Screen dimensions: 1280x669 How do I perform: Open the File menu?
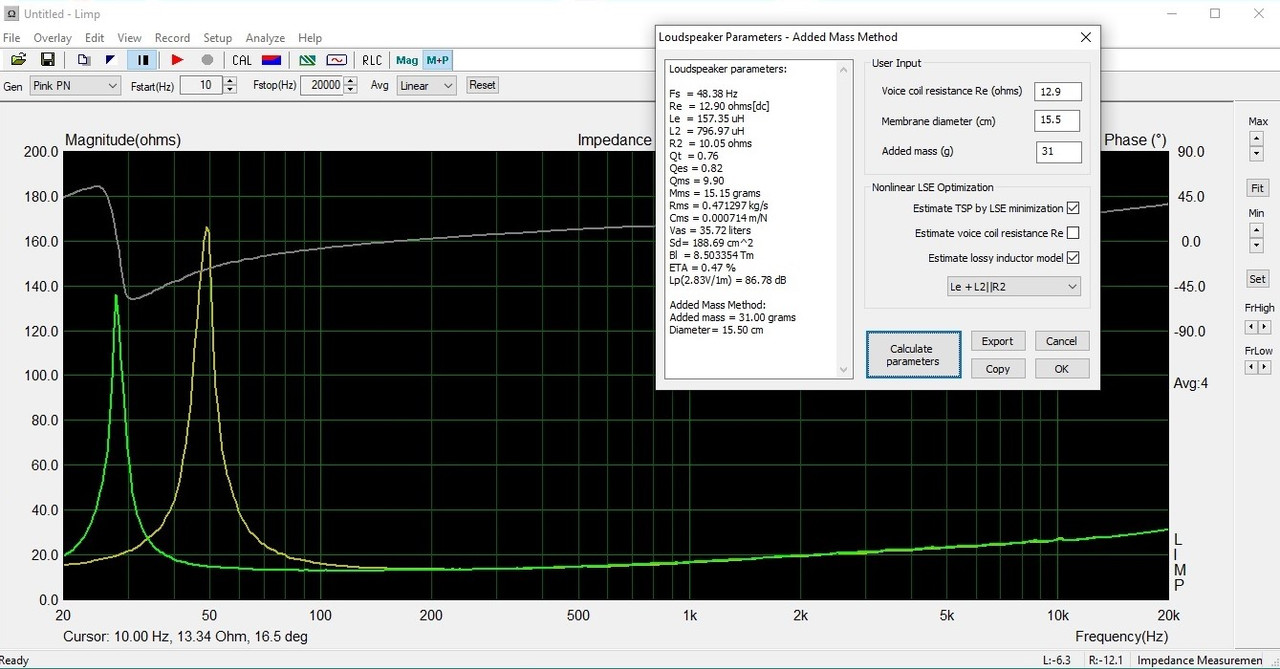click(11, 38)
